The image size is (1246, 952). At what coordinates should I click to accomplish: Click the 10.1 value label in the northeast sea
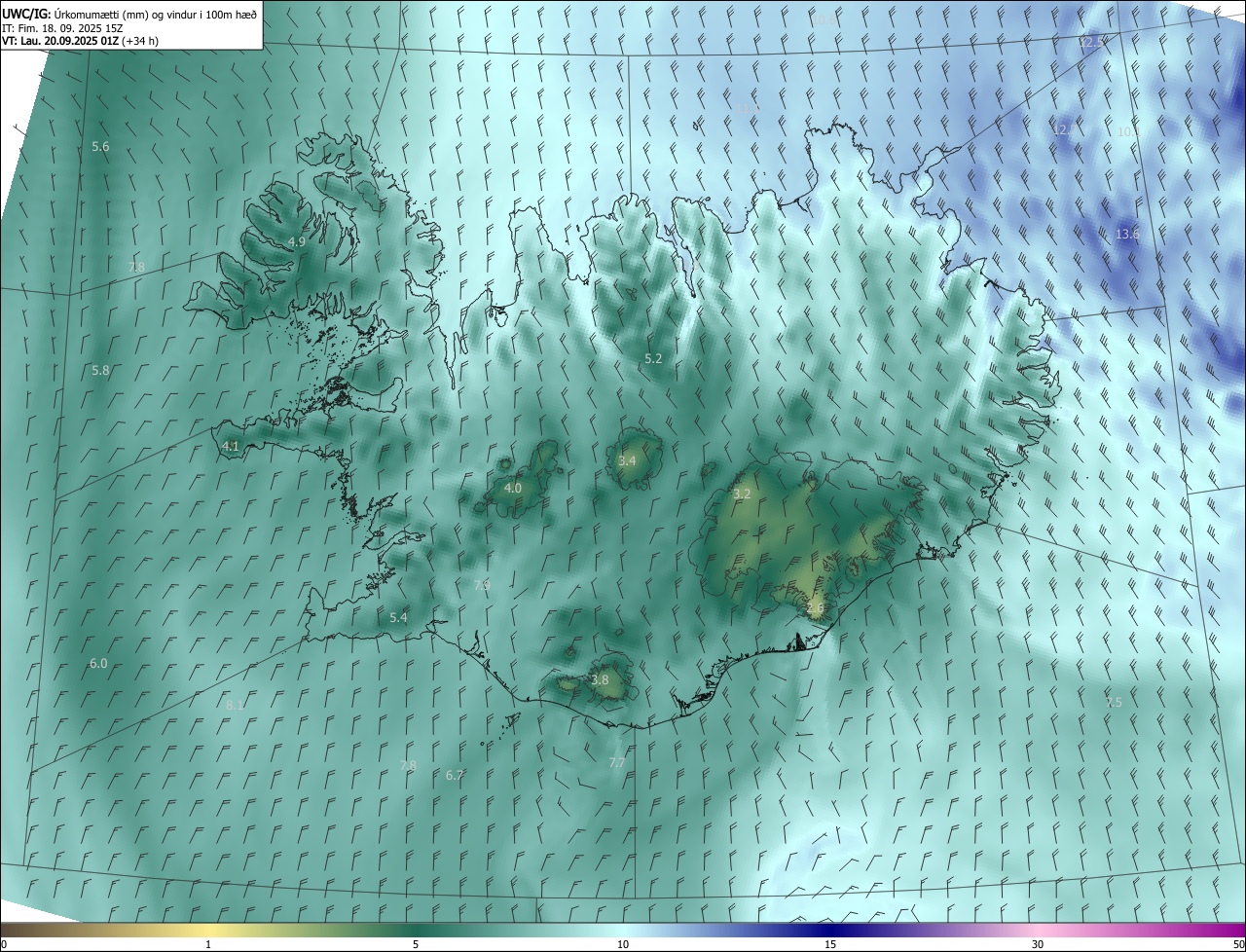click(x=1127, y=131)
